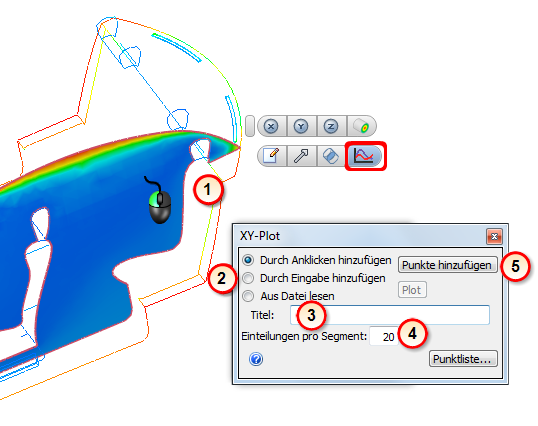Image resolution: width=538 pixels, height=426 pixels.
Task: Open help via blue question mark icon
Action: [256, 359]
